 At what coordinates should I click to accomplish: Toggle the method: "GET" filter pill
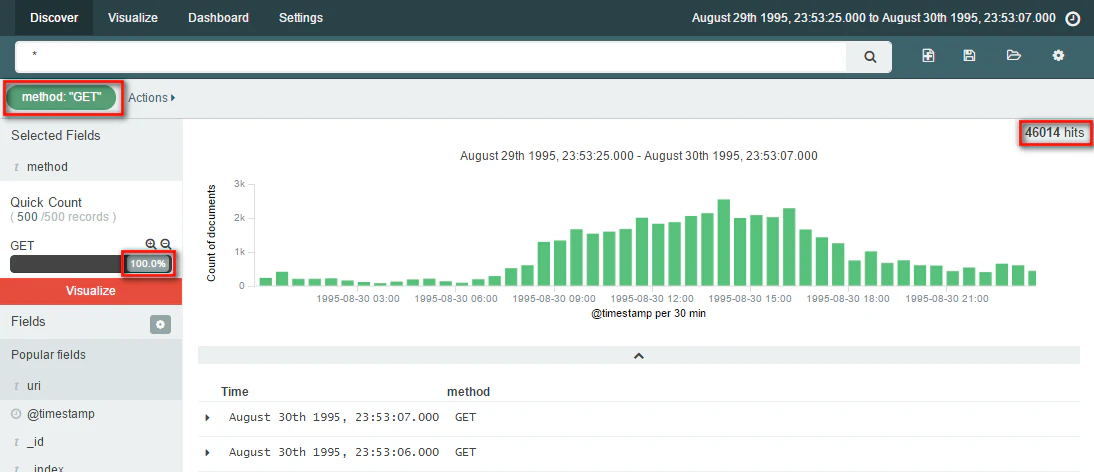[x=61, y=98]
